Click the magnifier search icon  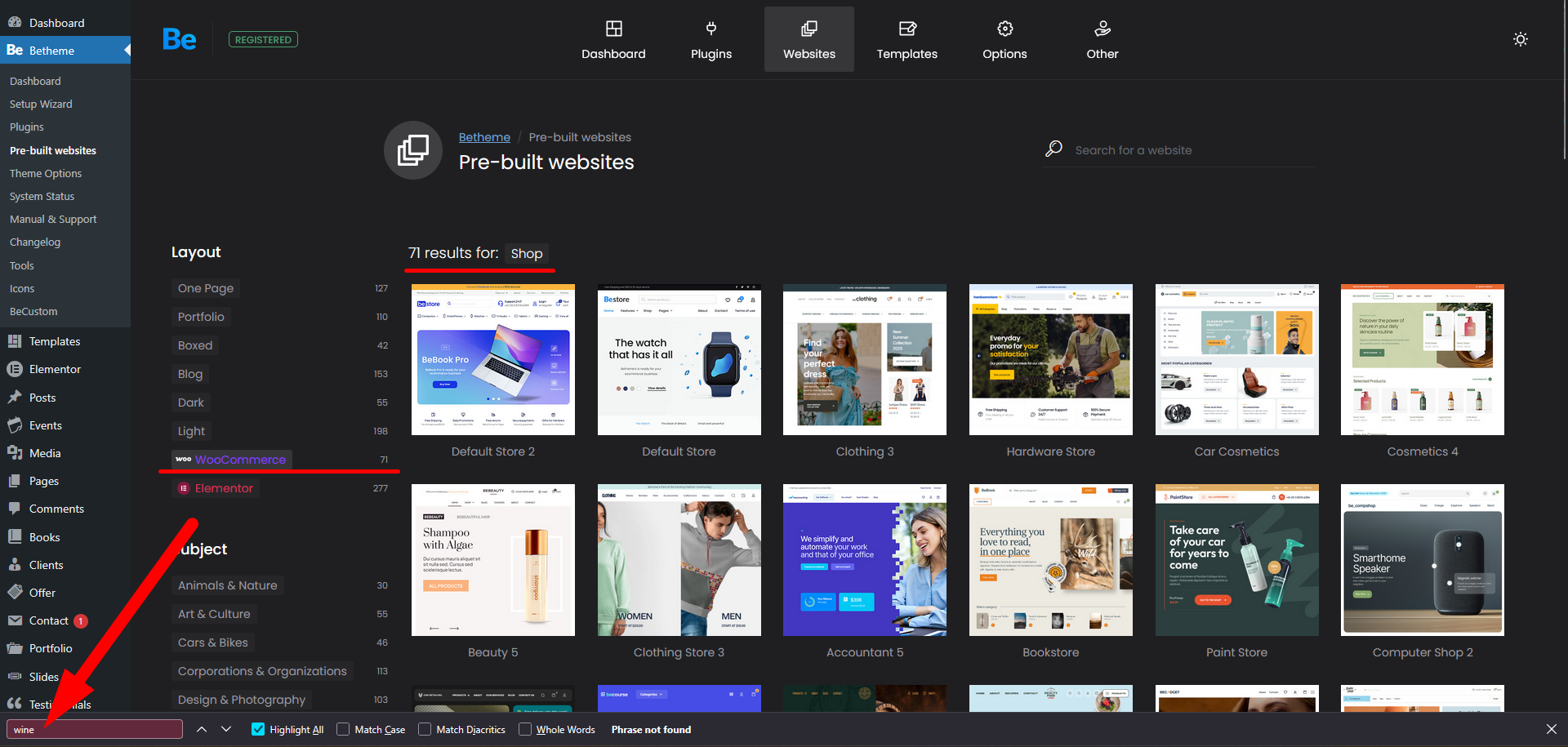coord(1053,149)
